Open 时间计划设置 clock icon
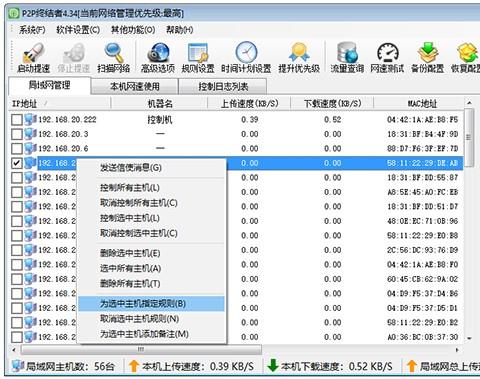Image resolution: width=480 pixels, height=379 pixels. (x=246, y=52)
